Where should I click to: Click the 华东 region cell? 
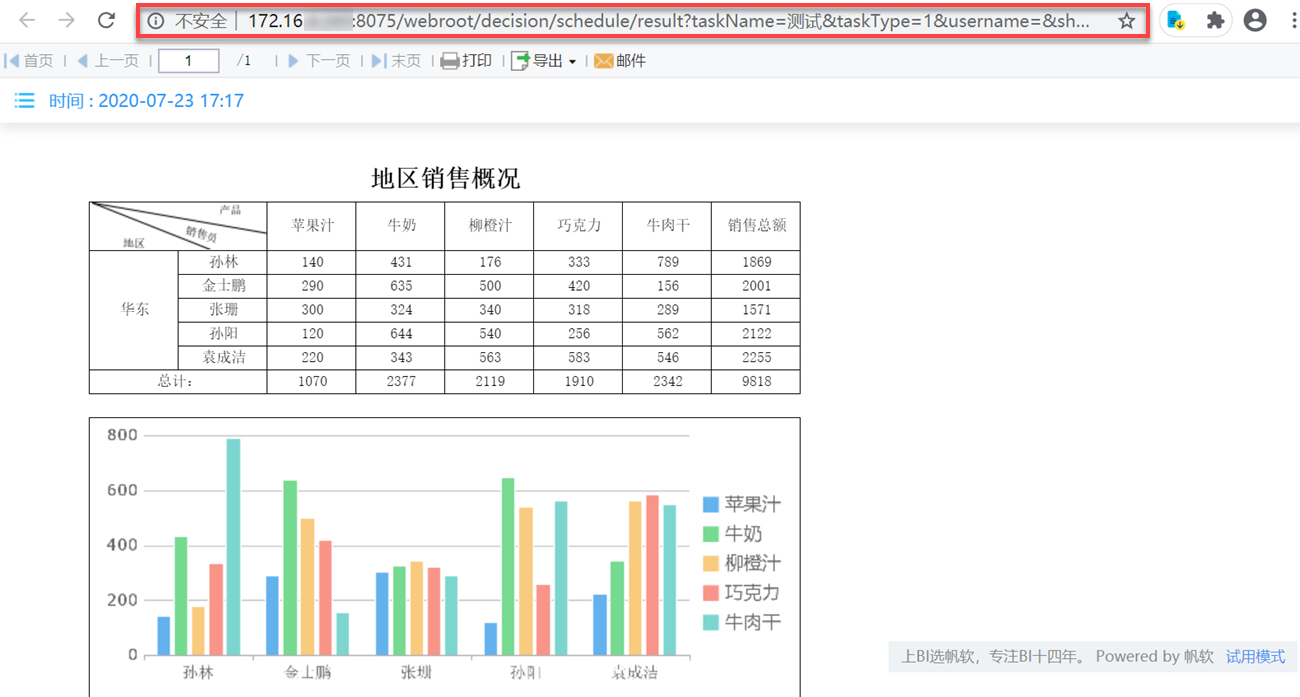(135, 310)
